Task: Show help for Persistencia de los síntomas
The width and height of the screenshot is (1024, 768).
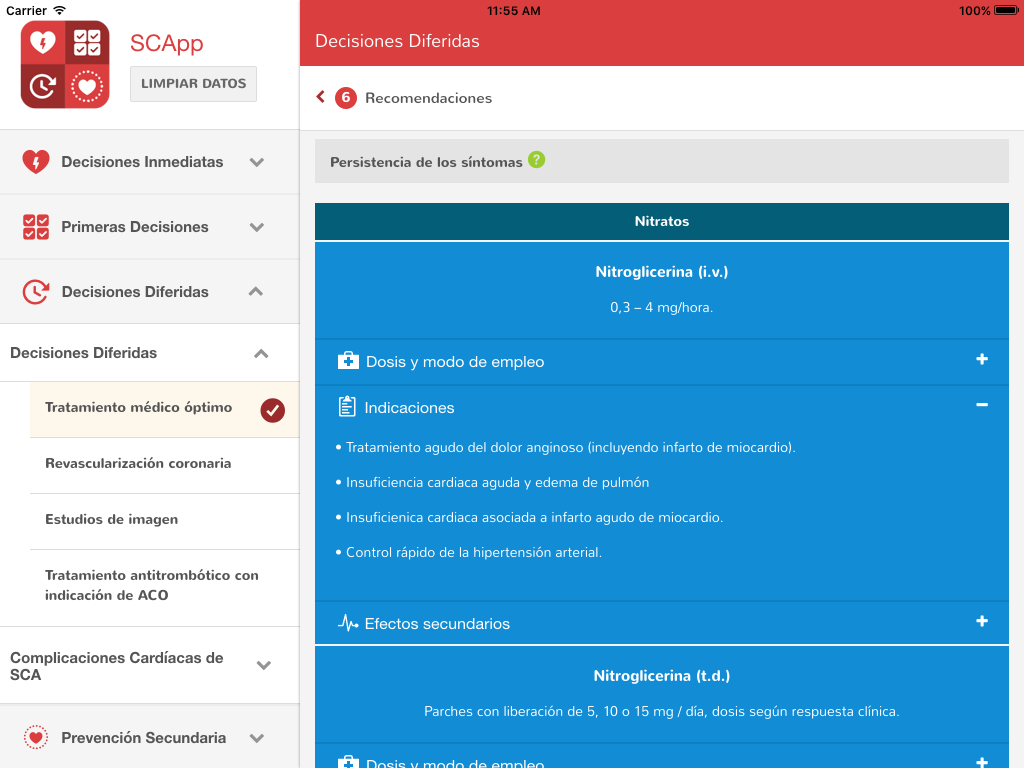Action: (x=536, y=159)
